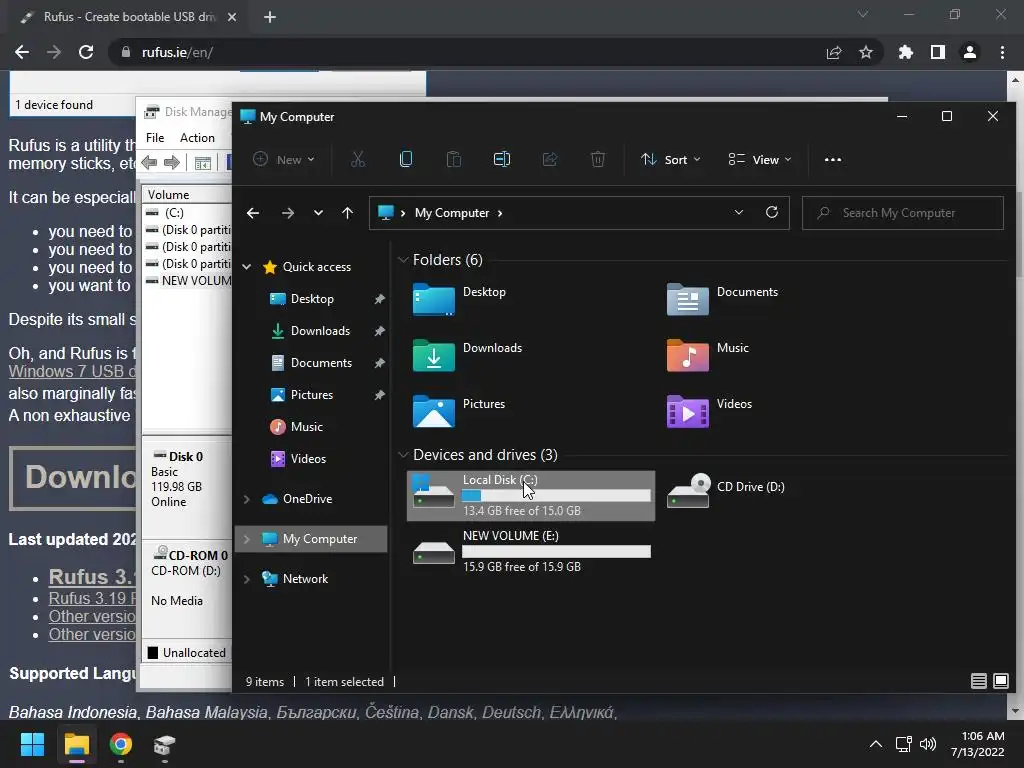This screenshot has width=1024, height=768.
Task: Collapse the Devices and drives group
Action: click(403, 455)
